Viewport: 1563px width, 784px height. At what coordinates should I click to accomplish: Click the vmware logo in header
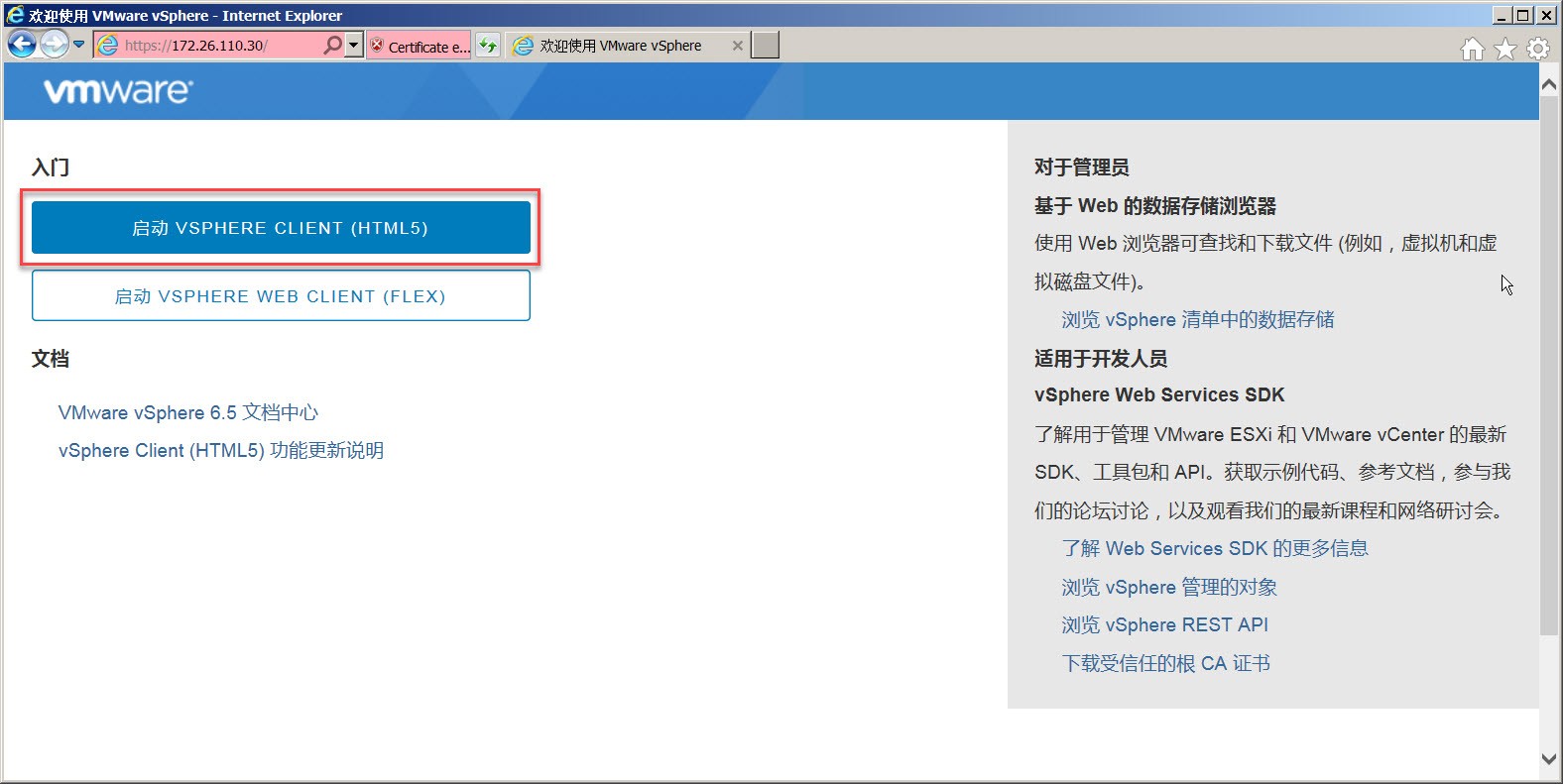pyautogui.click(x=118, y=91)
